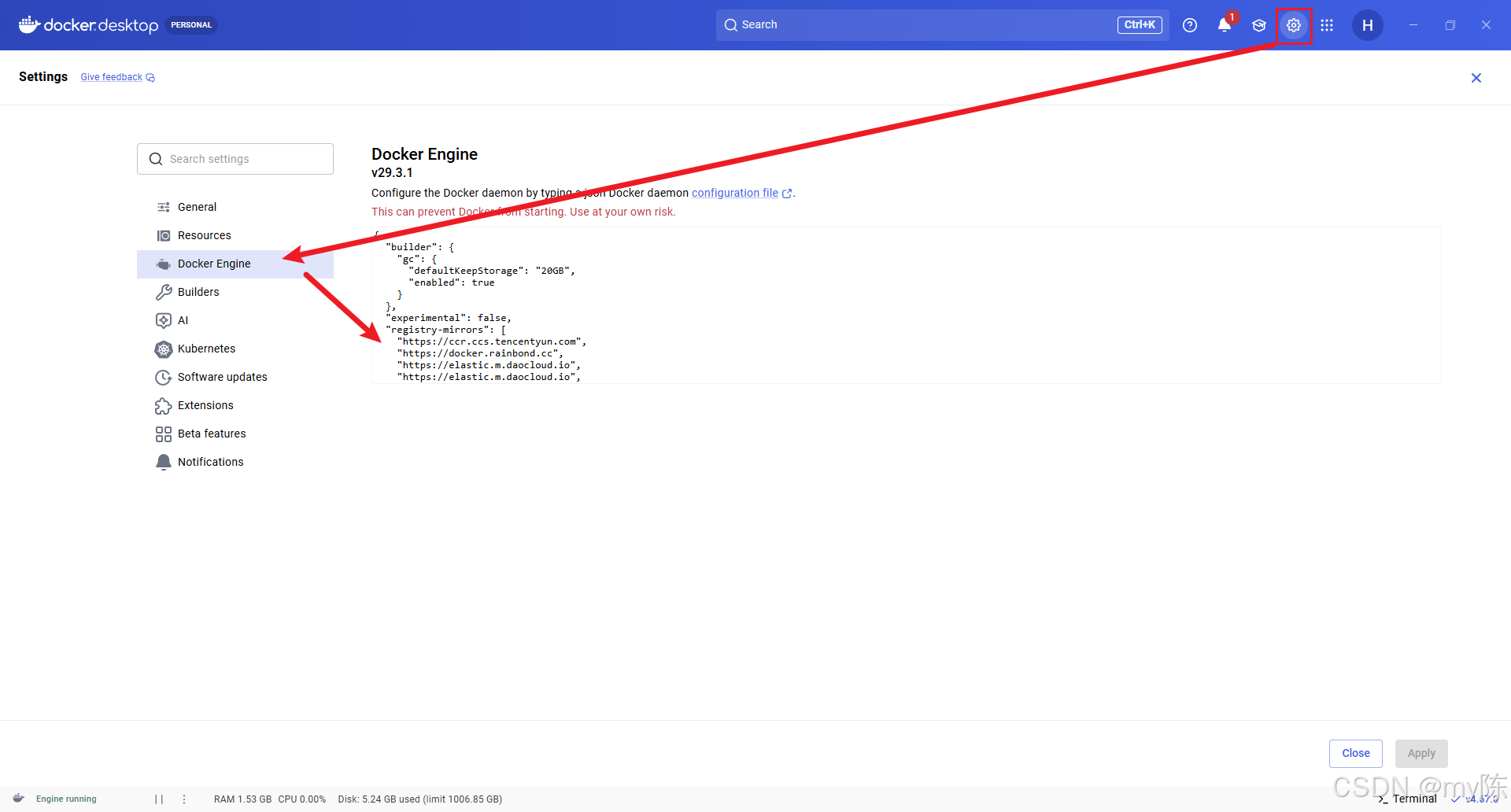This screenshot has width=1511, height=812.
Task: Click the Engine running status whale icon
Action: pos(19,799)
